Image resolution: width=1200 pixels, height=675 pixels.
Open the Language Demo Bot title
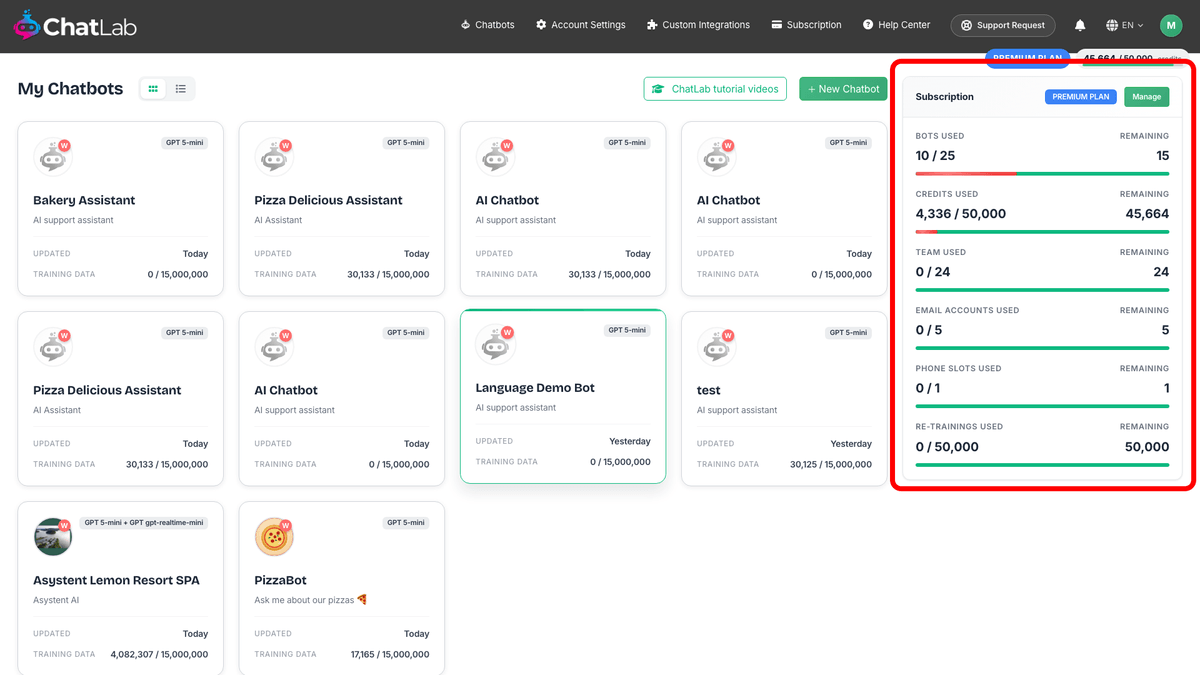(x=535, y=388)
